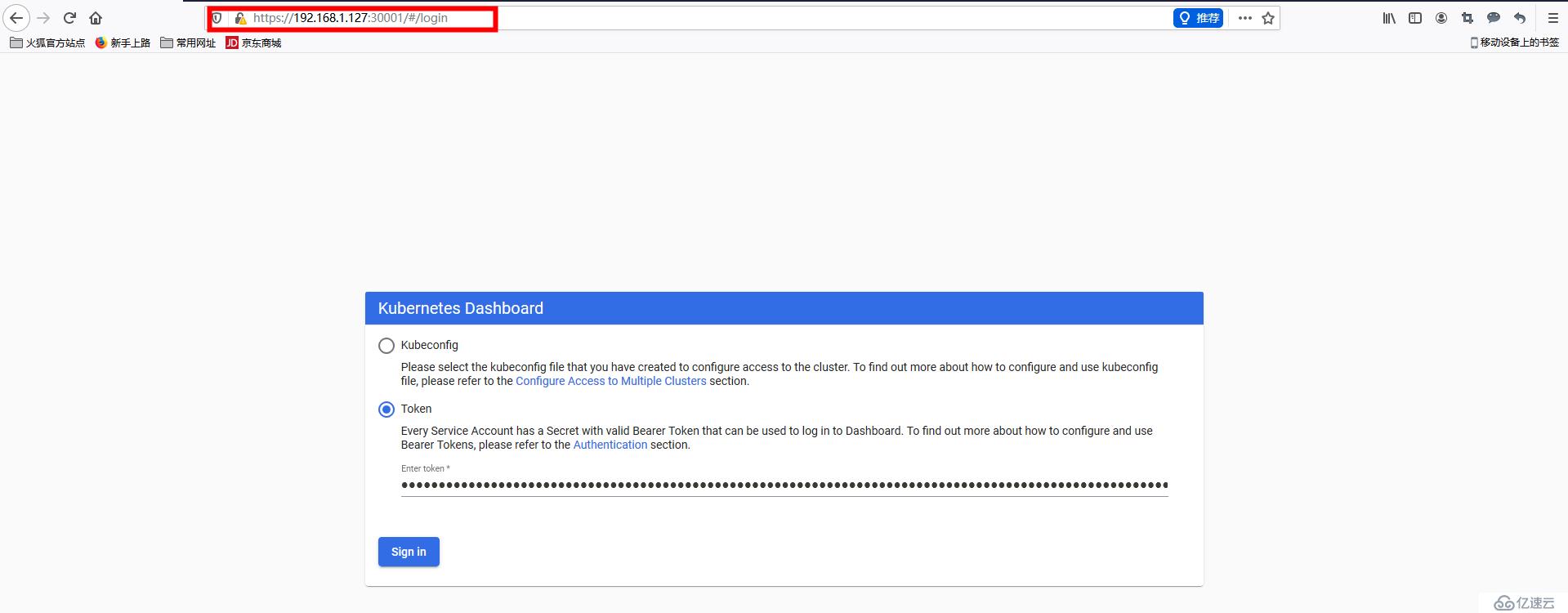Open the Firefox account icon
Viewport: 1568px width, 613px height.
point(1441,18)
